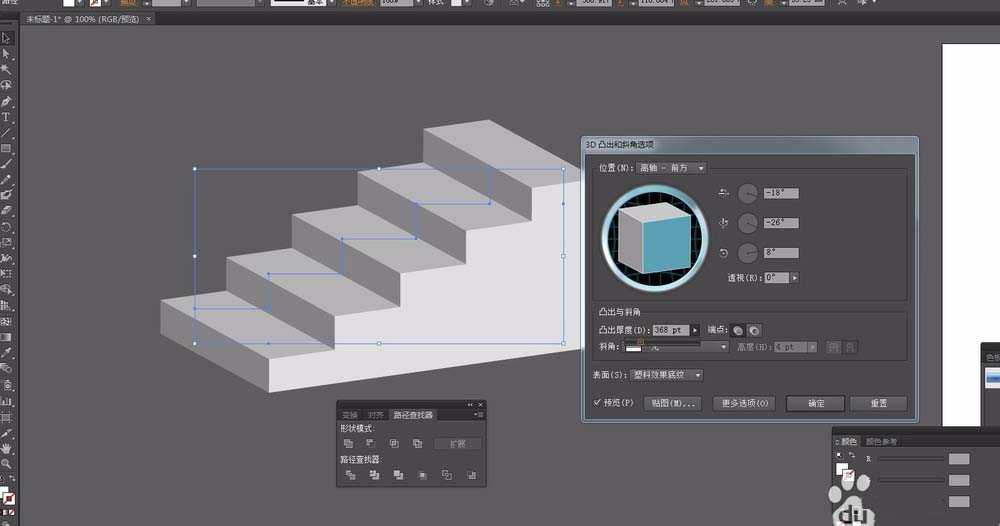Select the Pen tool
The height and width of the screenshot is (526, 1000).
click(x=6, y=101)
